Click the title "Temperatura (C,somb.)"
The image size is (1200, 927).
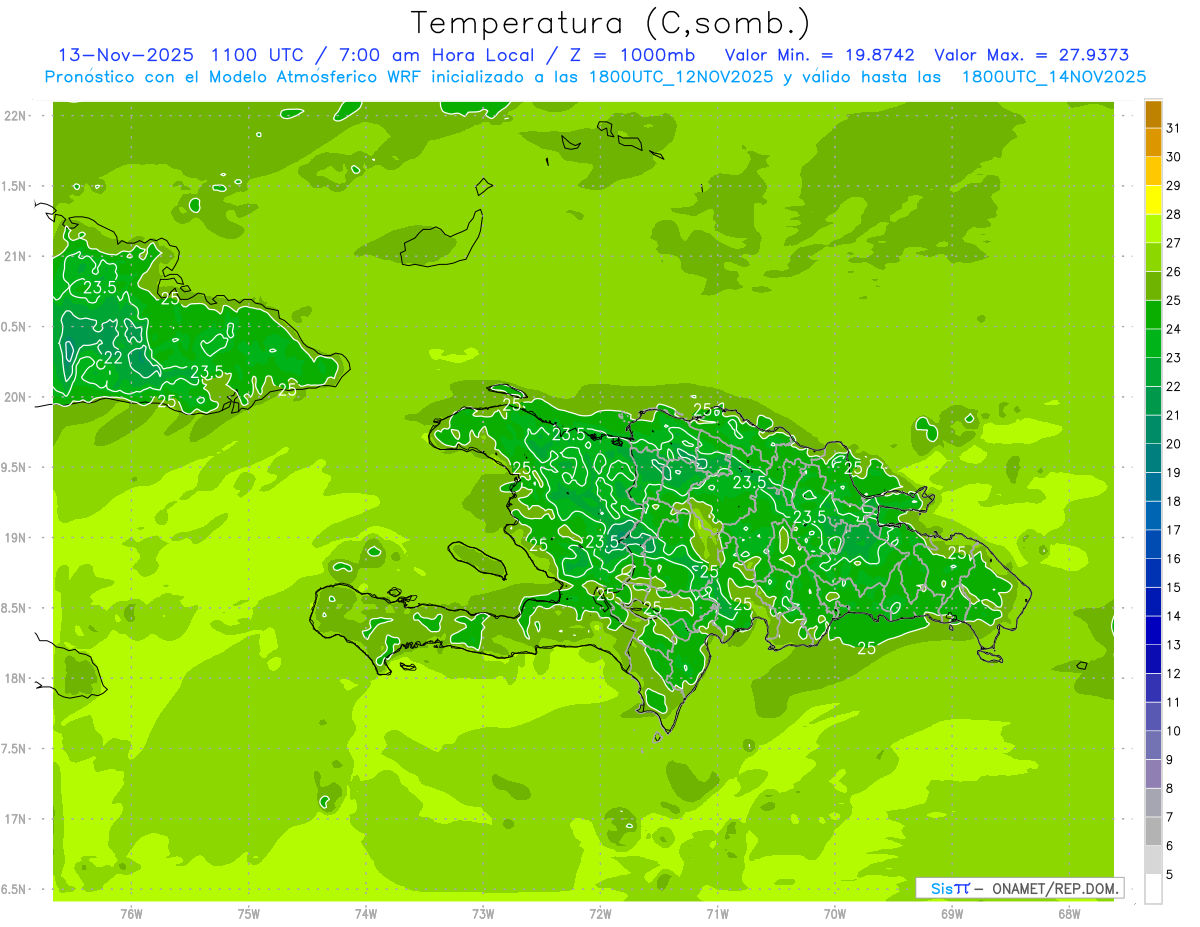pos(610,23)
